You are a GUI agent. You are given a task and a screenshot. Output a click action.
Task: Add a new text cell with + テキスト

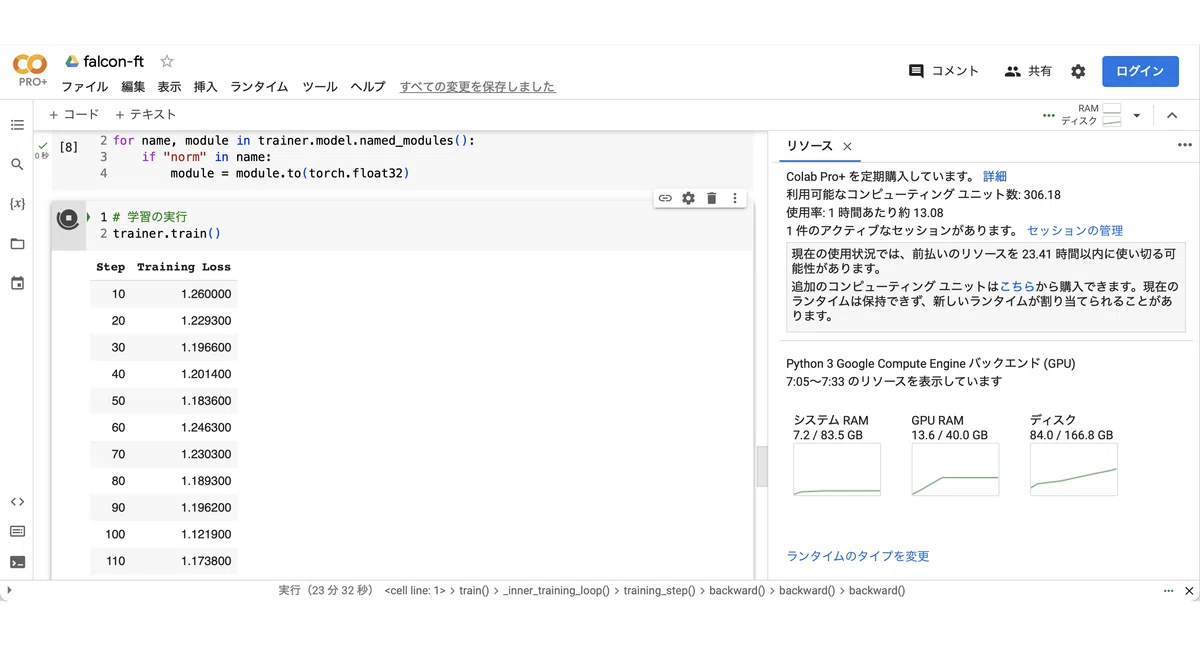[x=145, y=115]
